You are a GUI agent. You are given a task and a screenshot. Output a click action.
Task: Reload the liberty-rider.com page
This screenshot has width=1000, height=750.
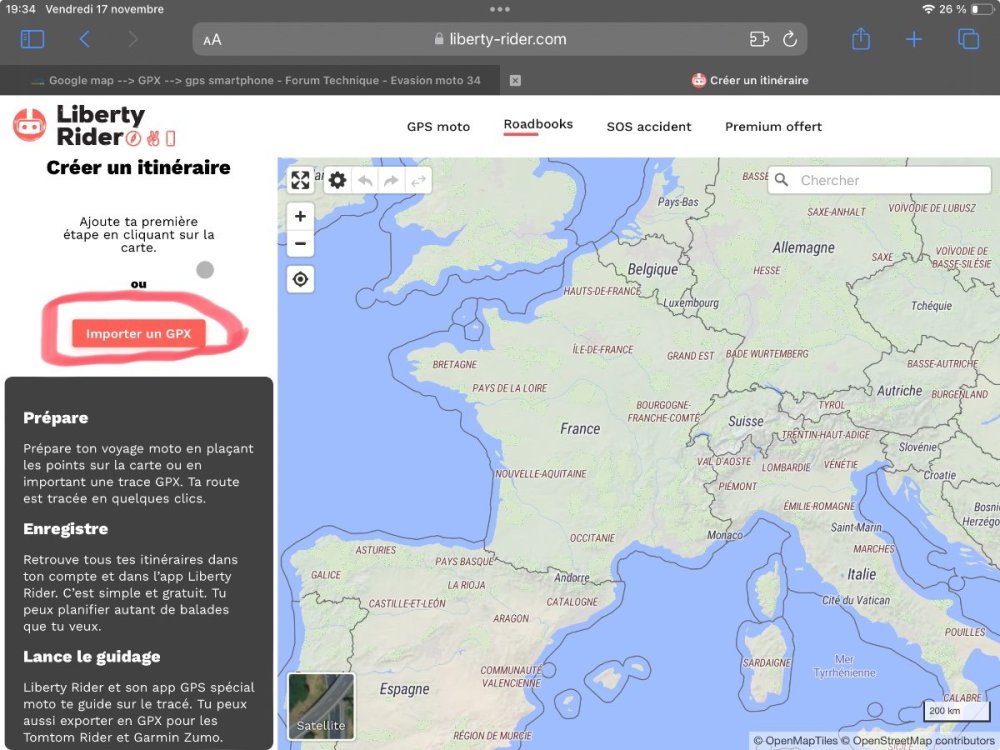click(x=790, y=40)
